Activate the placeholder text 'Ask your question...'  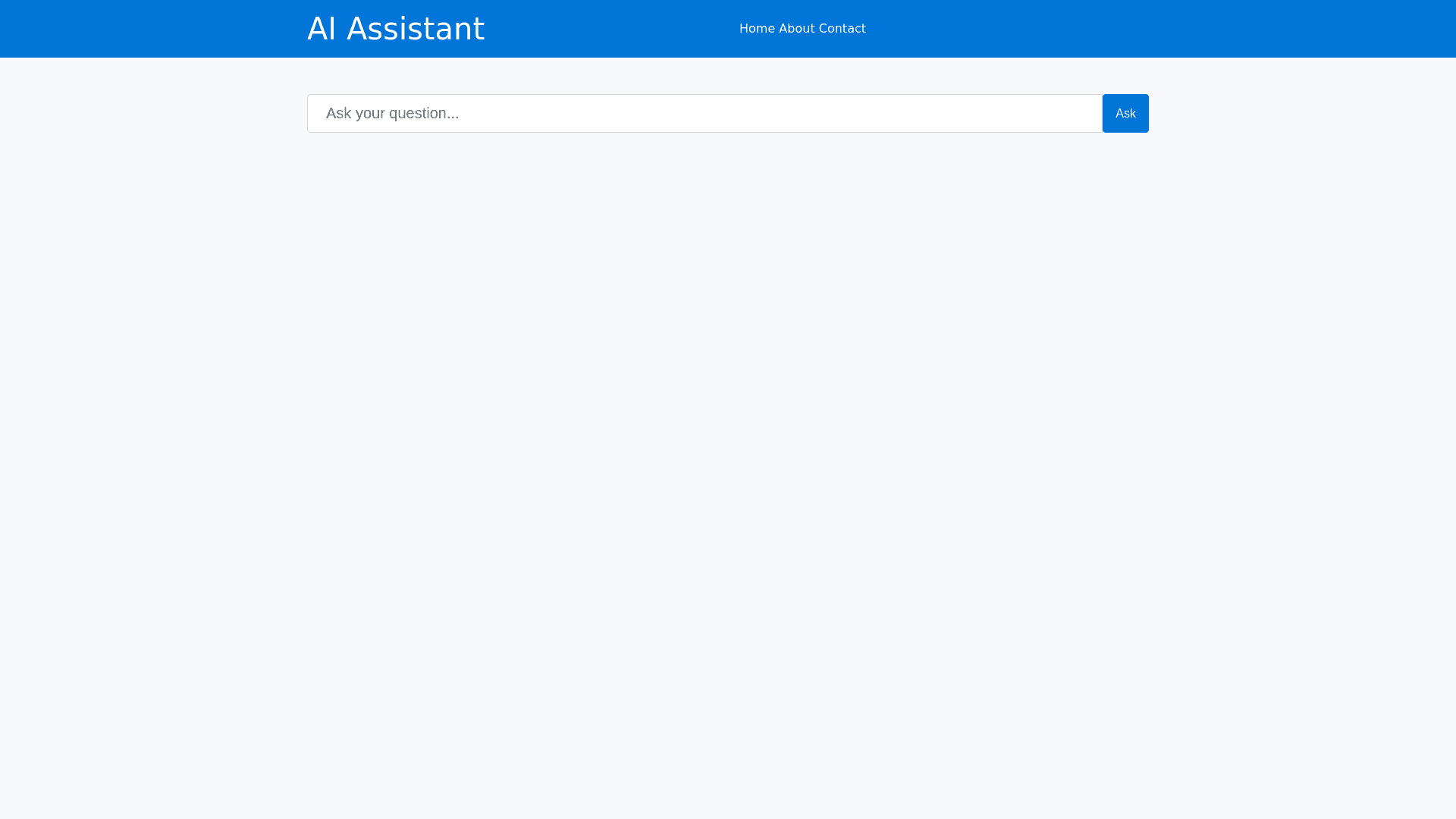coord(393,113)
